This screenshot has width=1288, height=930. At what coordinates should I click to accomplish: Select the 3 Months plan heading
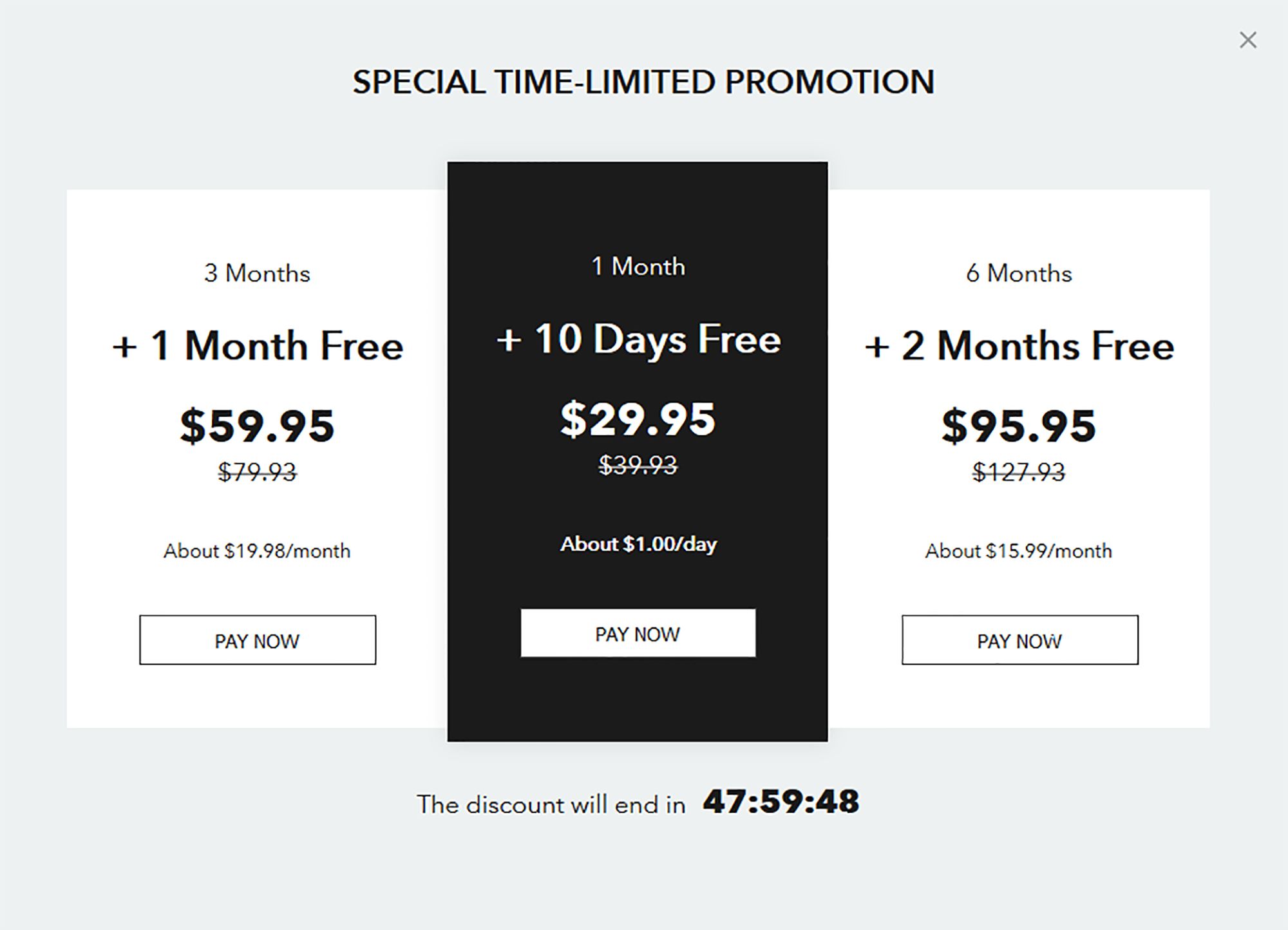click(x=258, y=273)
